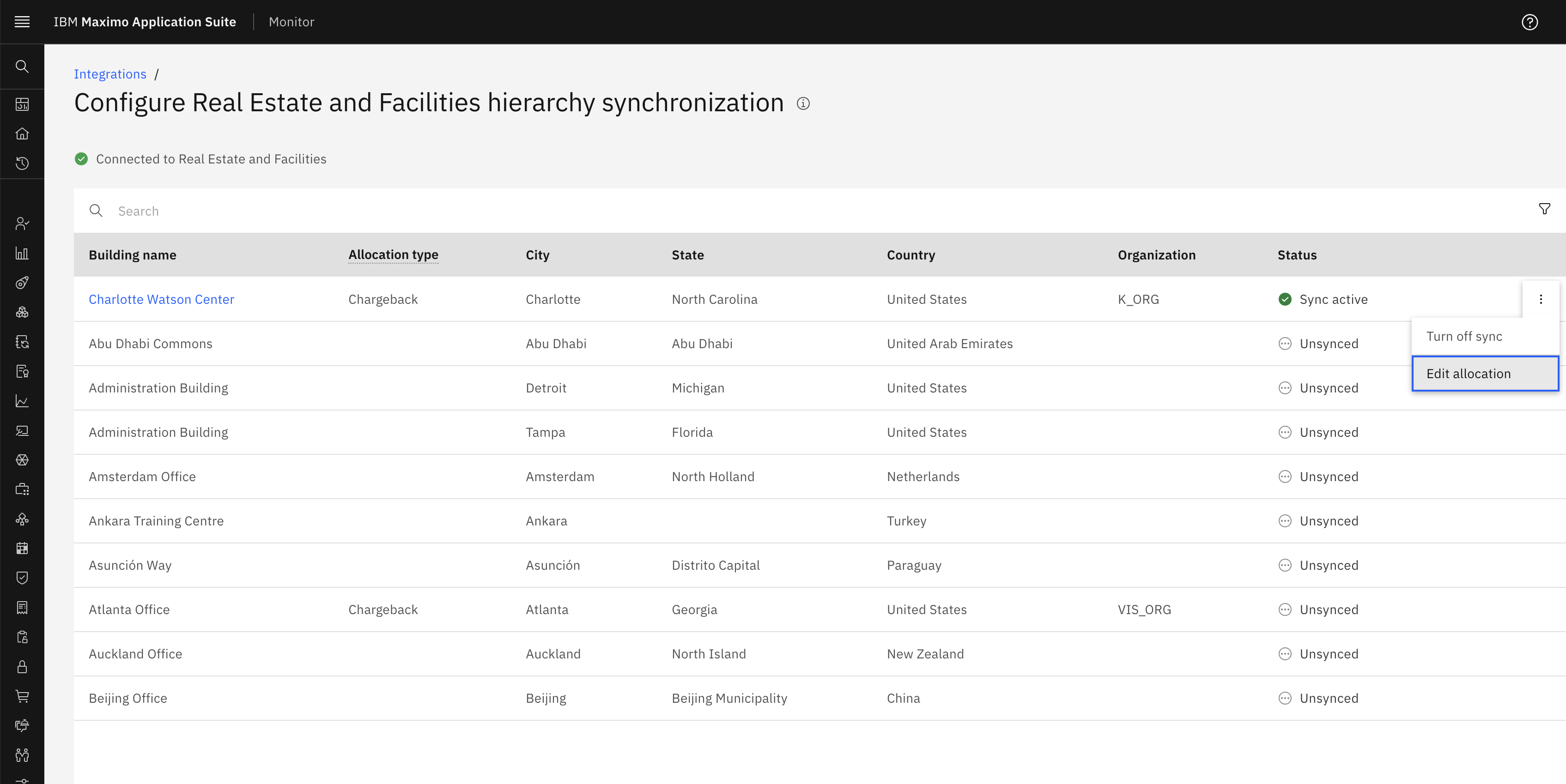Select Turn off sync menu option
The width and height of the screenshot is (1566, 784).
[x=1485, y=337]
